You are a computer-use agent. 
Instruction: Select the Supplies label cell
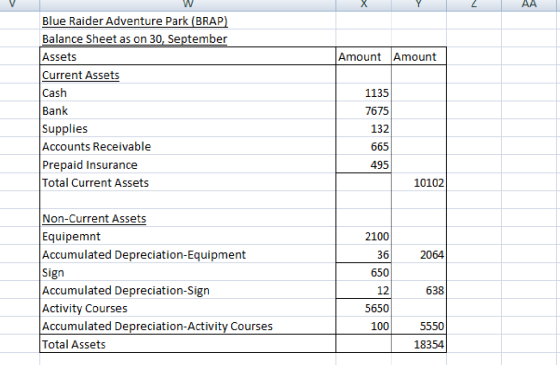(x=188, y=129)
